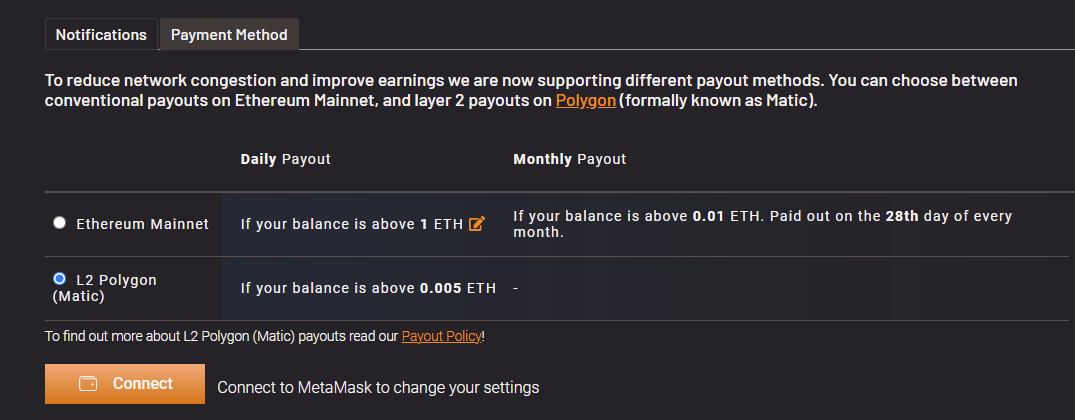This screenshot has width=1075, height=420.
Task: Click the Ethereum Mainnet label text
Action: (143, 224)
